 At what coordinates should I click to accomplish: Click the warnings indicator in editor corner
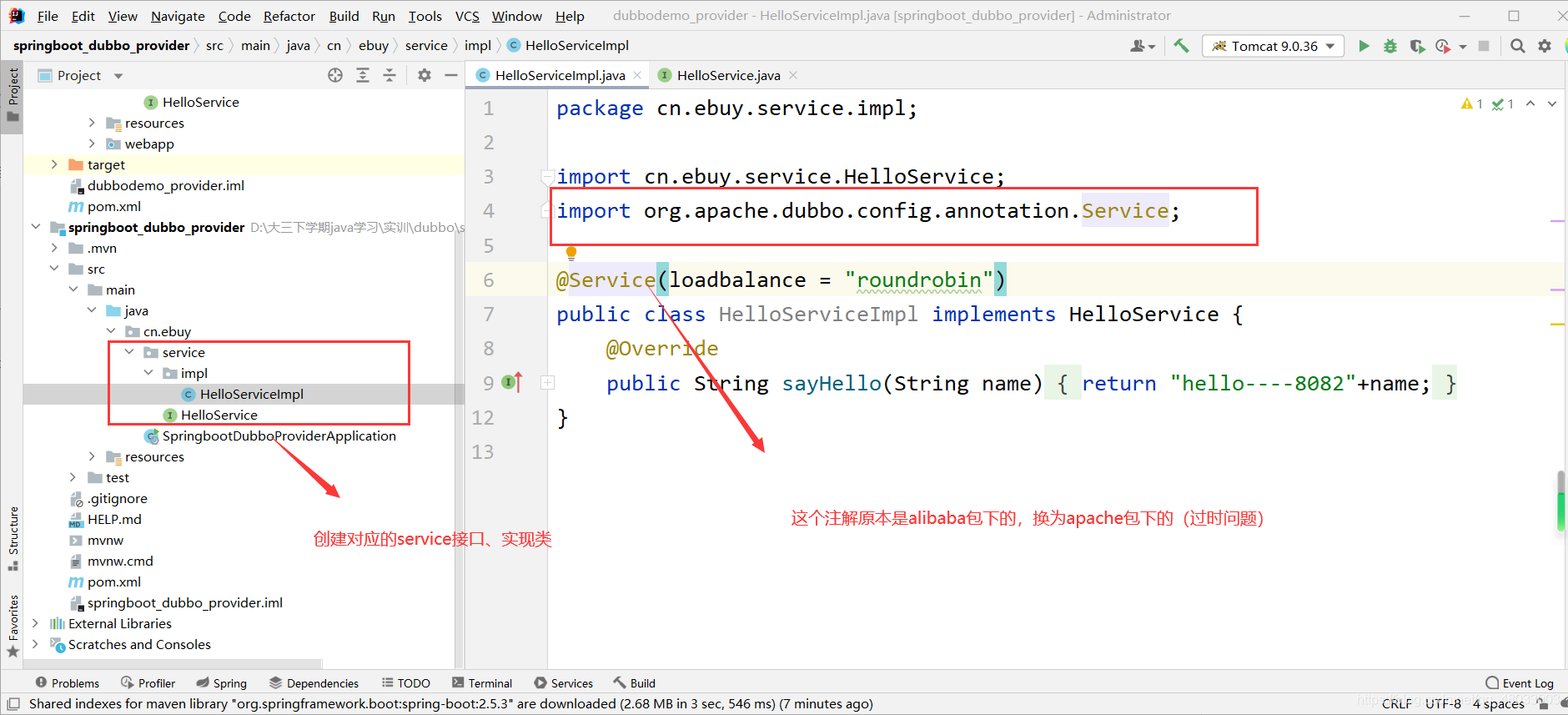[x=1472, y=104]
